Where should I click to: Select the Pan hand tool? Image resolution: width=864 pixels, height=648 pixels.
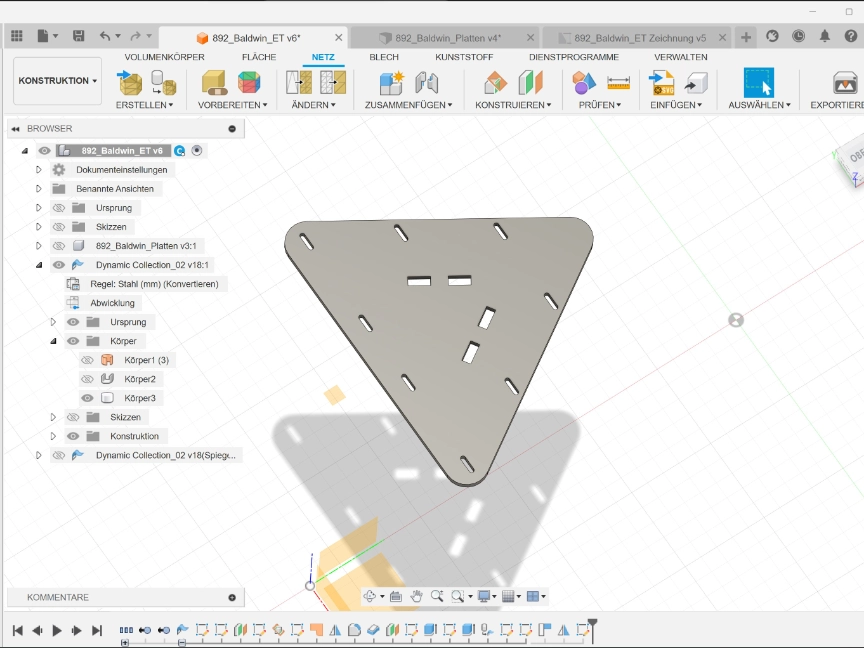tap(417, 596)
